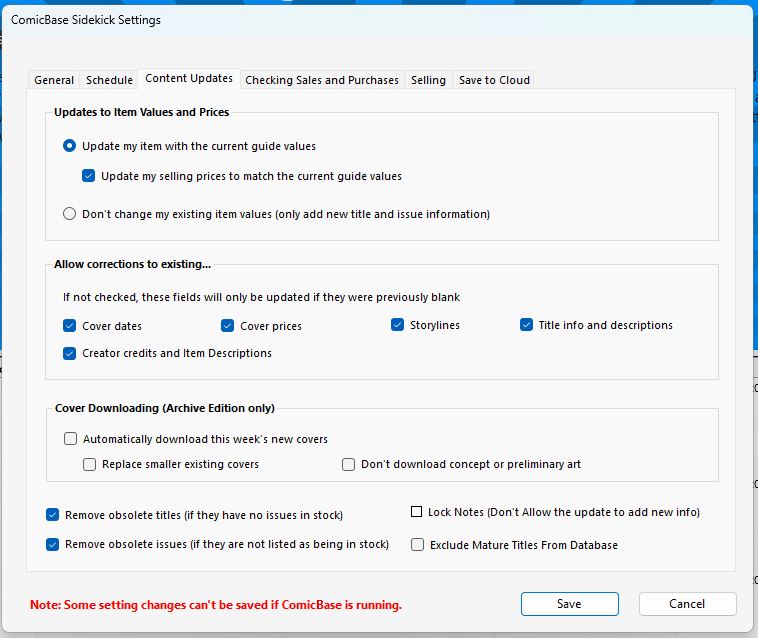Image resolution: width=758 pixels, height=638 pixels.
Task: Click the 'Allow corrections to existing...' heading
Action: [x=132, y=264]
